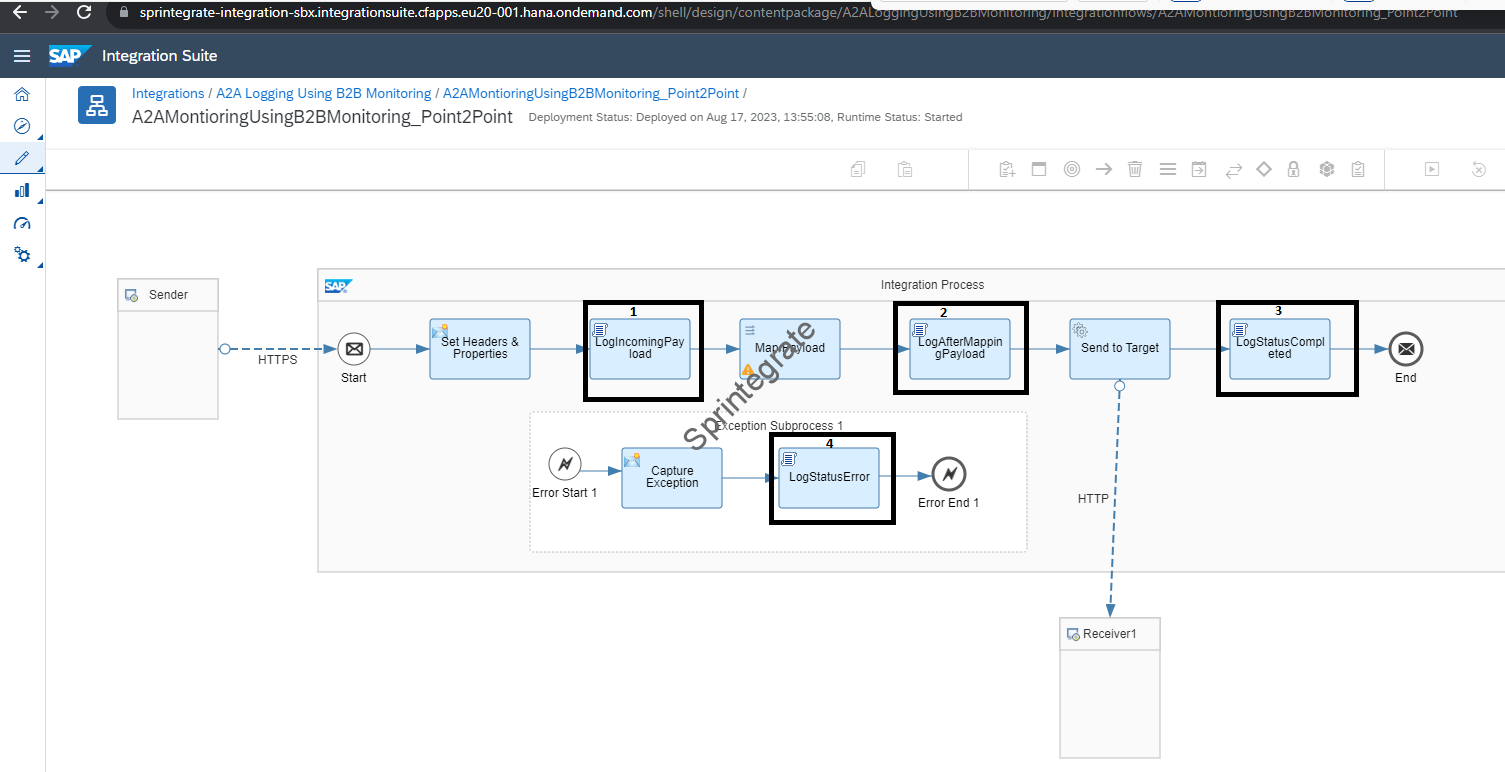This screenshot has width=1505, height=772.
Task: Click the warning icon on MapPayload
Action: [x=748, y=369]
